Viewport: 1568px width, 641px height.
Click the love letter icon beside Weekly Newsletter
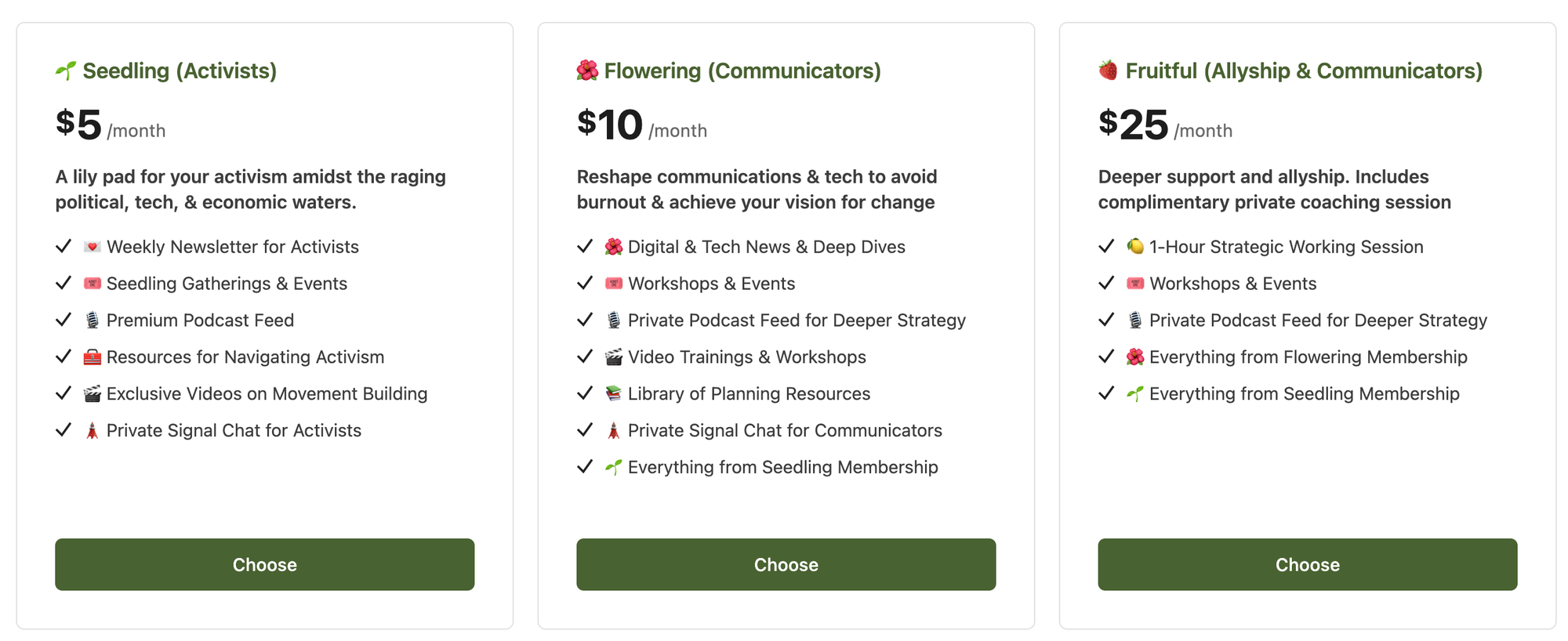coord(93,247)
